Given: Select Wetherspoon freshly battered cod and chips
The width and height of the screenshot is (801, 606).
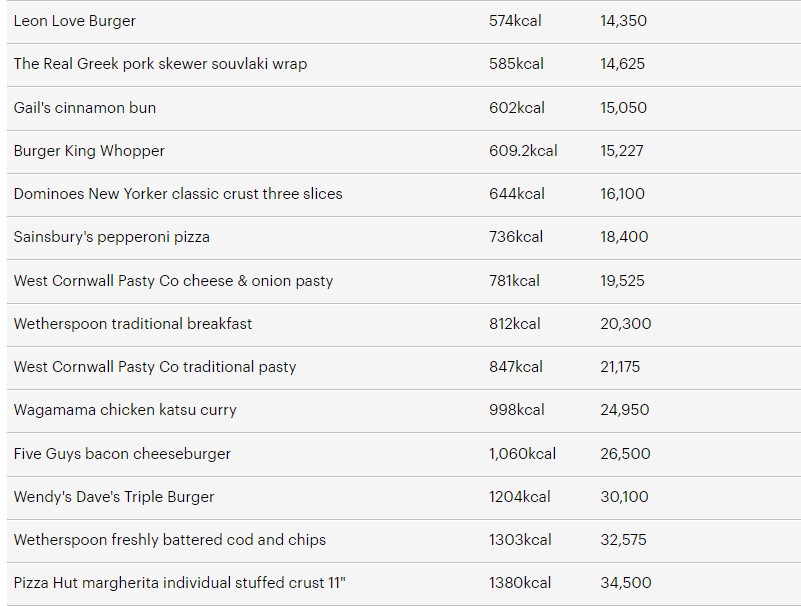Looking at the screenshot, I should click(x=170, y=540).
